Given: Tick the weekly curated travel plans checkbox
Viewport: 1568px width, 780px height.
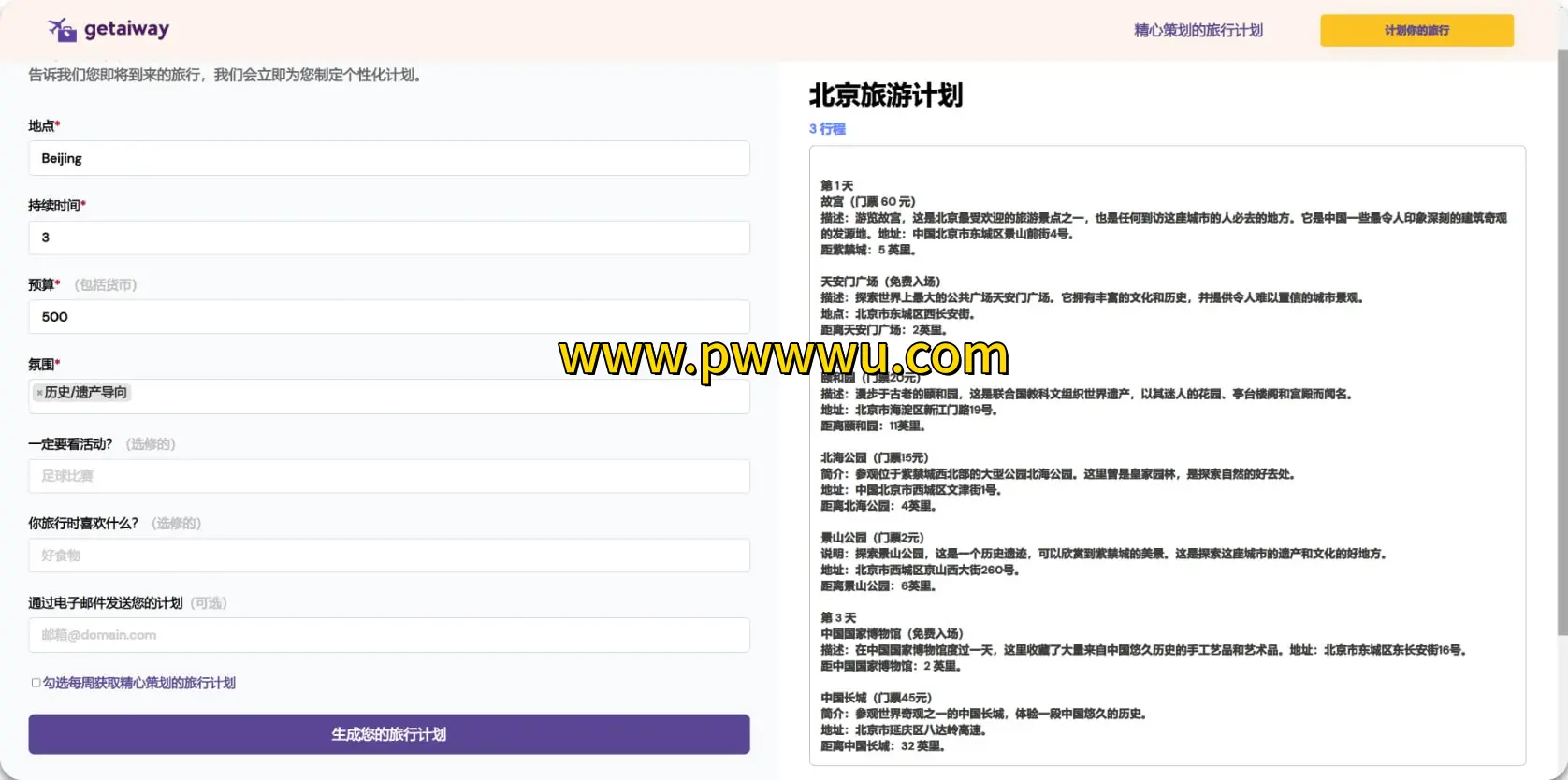Looking at the screenshot, I should tap(36, 683).
